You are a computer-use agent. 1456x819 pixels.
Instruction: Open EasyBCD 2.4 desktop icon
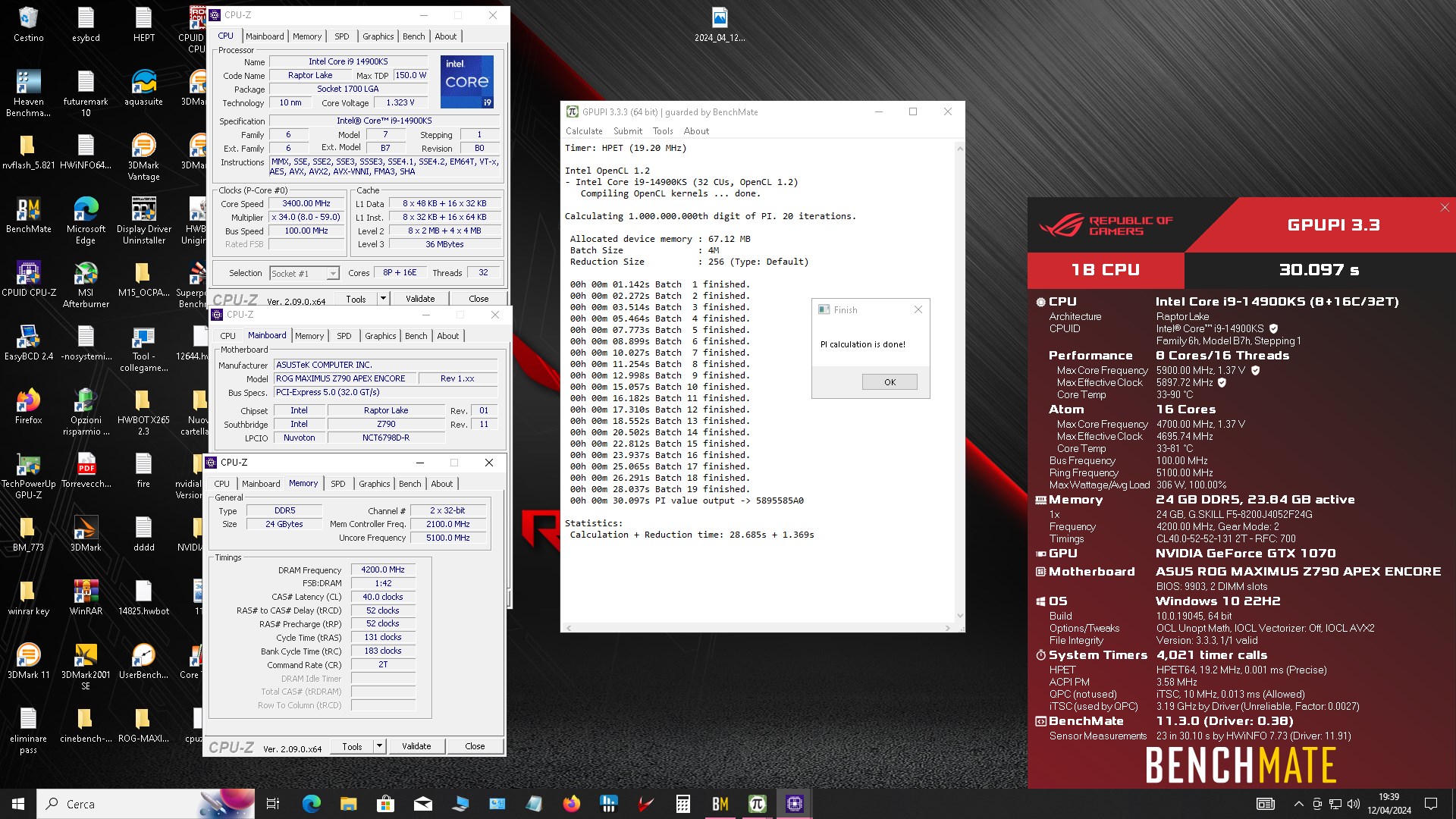28,343
